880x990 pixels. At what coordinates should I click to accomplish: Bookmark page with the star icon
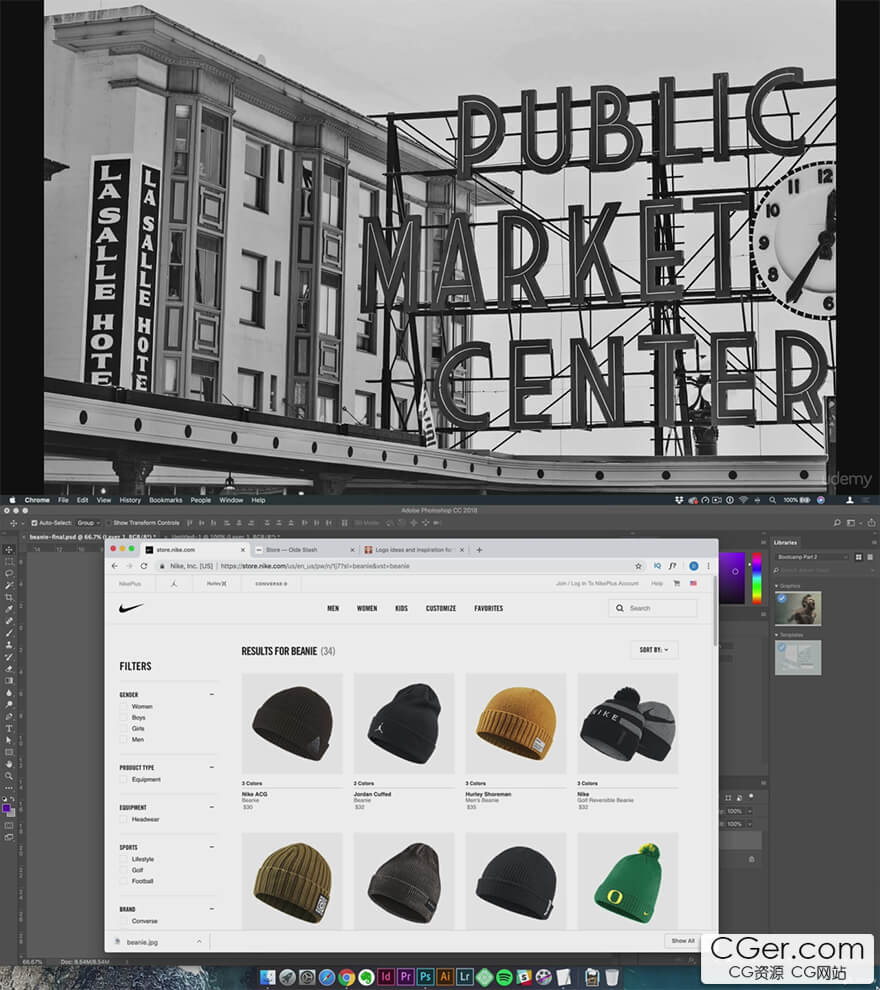(638, 566)
